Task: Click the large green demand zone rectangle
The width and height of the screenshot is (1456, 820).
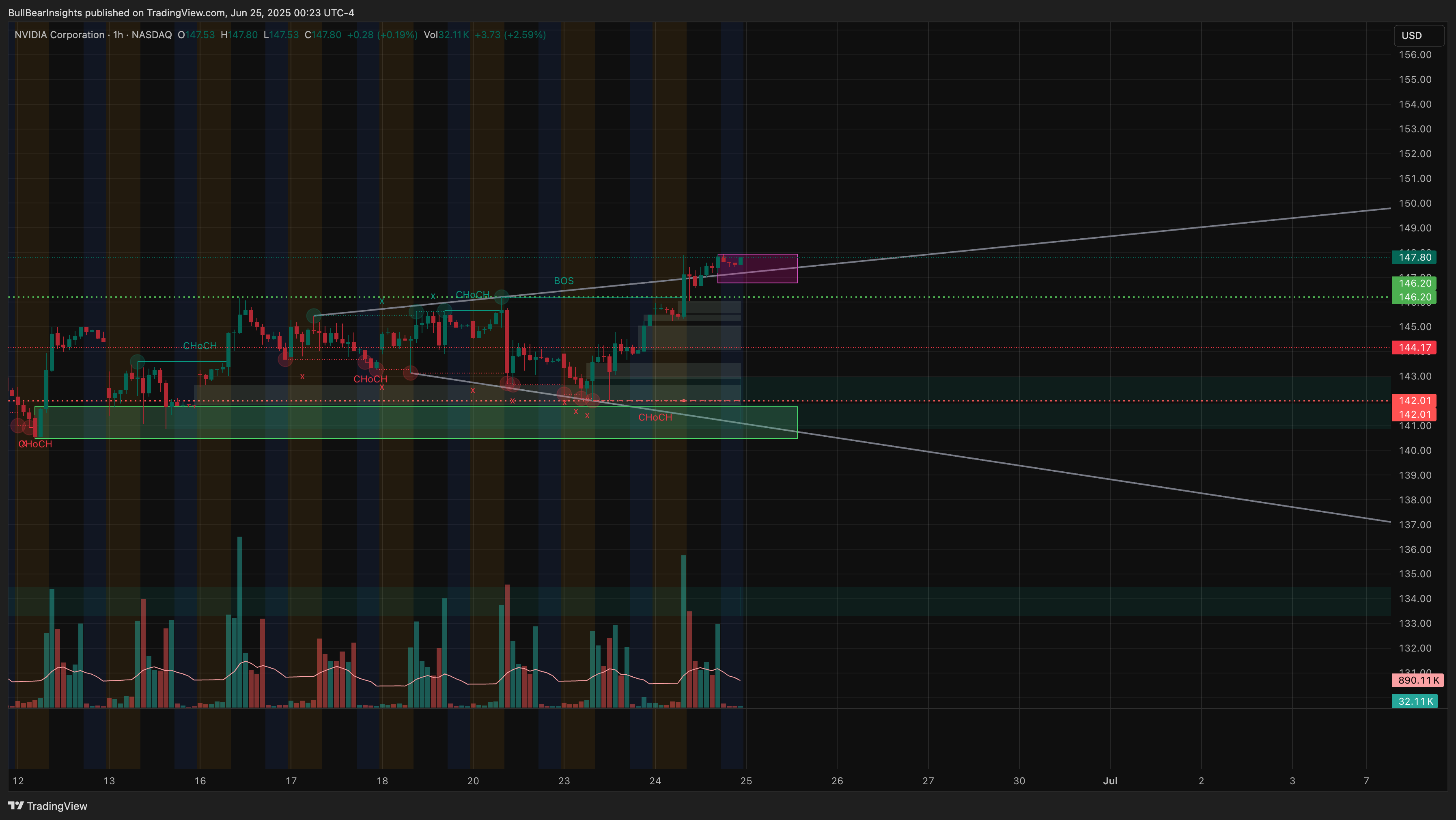Action: click(x=416, y=423)
